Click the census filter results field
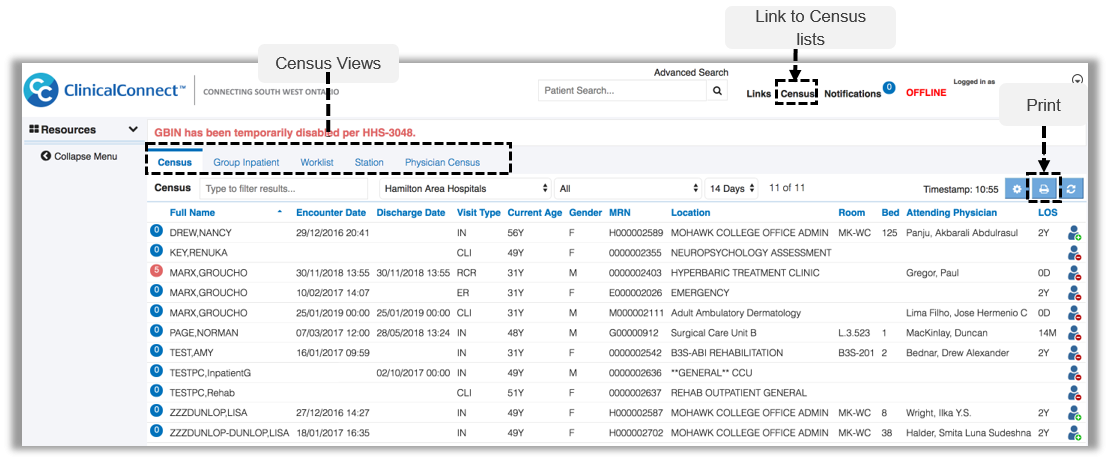Image resolution: width=1110 pixels, height=461 pixels. (x=285, y=188)
